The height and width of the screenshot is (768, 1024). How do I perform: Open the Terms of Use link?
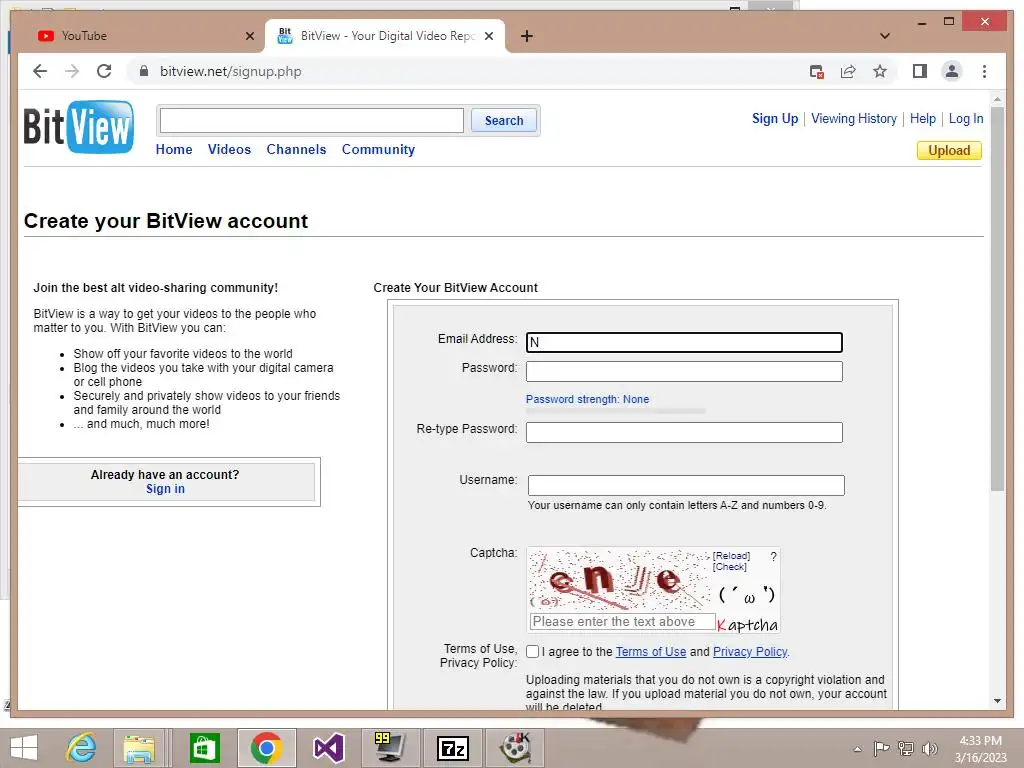pos(651,652)
